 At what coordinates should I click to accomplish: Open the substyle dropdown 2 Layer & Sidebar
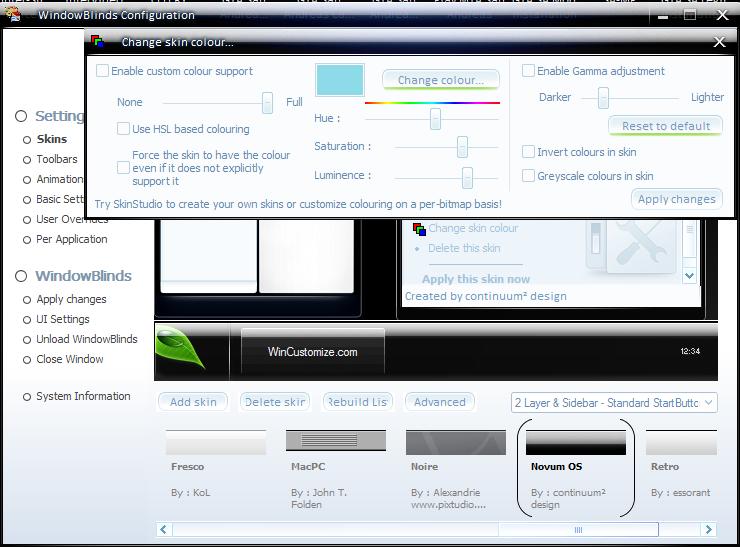pyautogui.click(x=614, y=403)
